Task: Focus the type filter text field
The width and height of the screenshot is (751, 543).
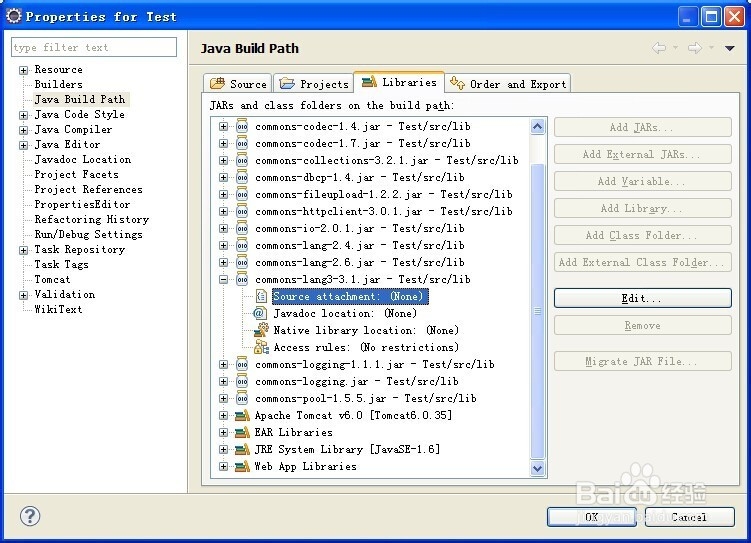Action: [94, 47]
